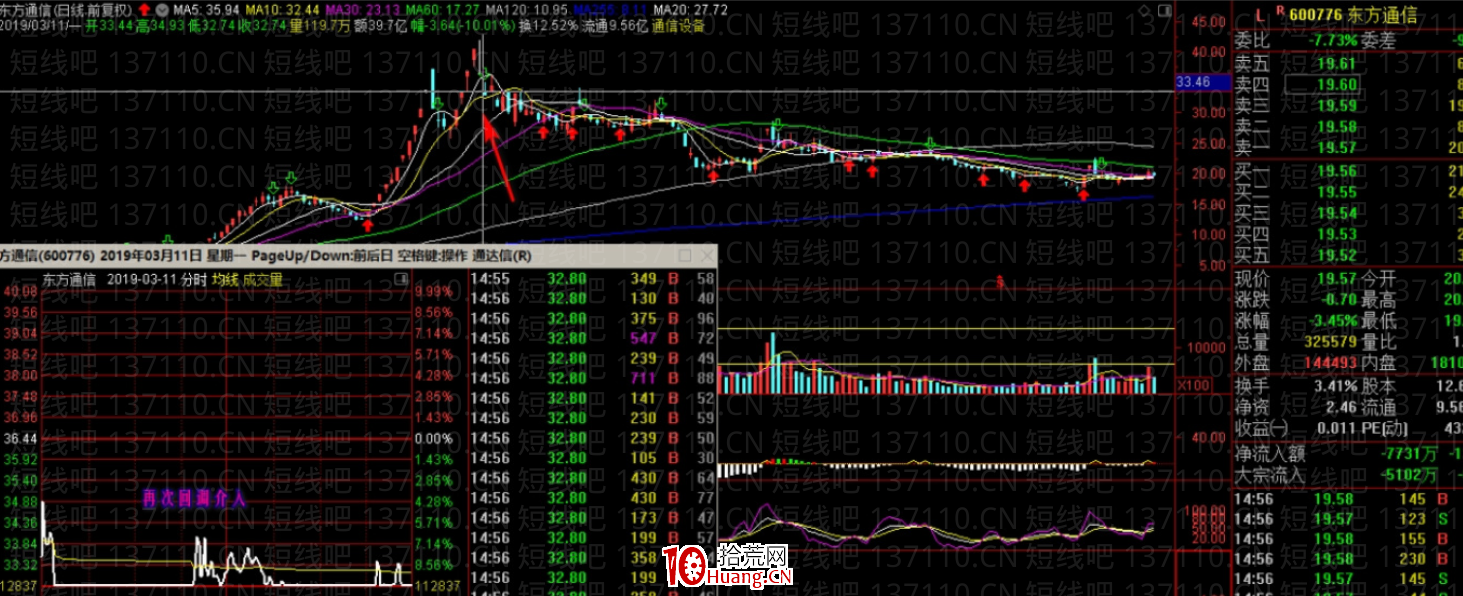Image resolution: width=1463 pixels, height=596 pixels.
Task: Click the R margin-trading icon before 600776
Action: point(1281,11)
